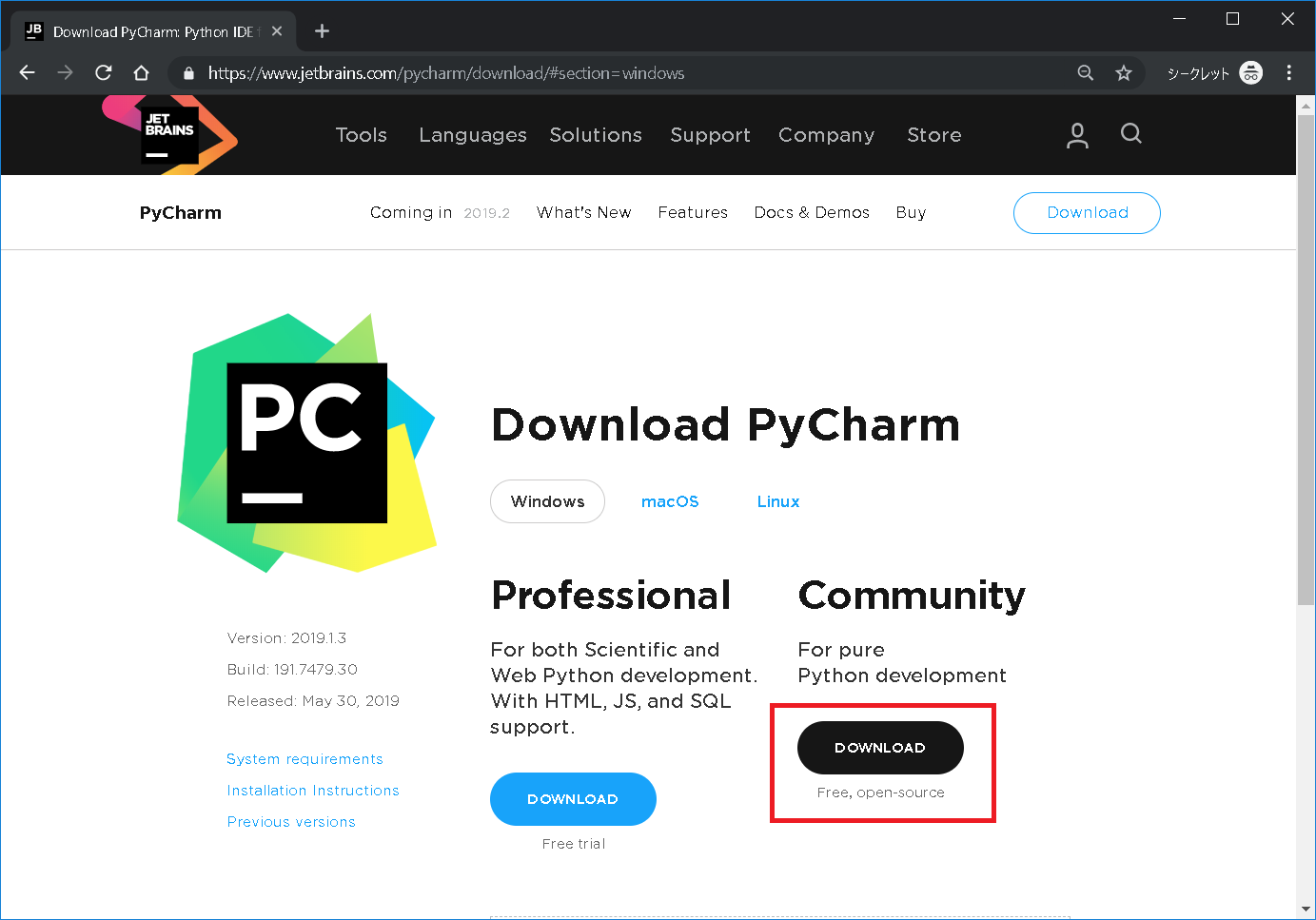Open the JetBrains account user icon
This screenshot has width=1316, height=920.
coord(1077,135)
